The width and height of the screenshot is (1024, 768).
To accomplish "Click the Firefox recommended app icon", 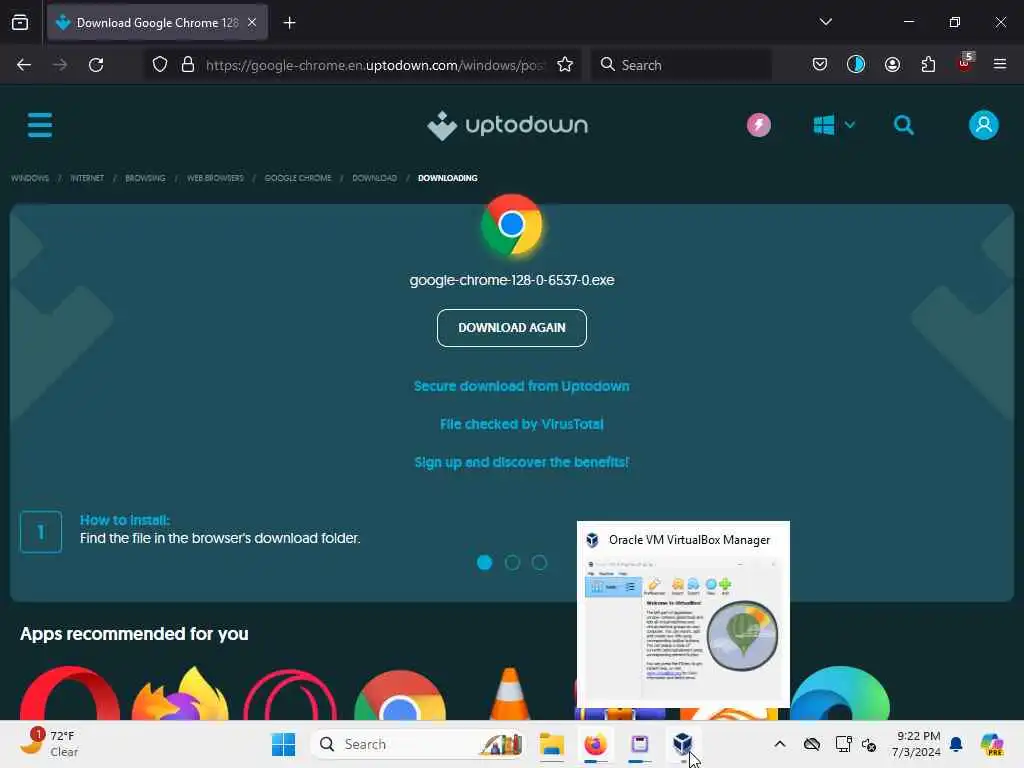I will click(180, 693).
